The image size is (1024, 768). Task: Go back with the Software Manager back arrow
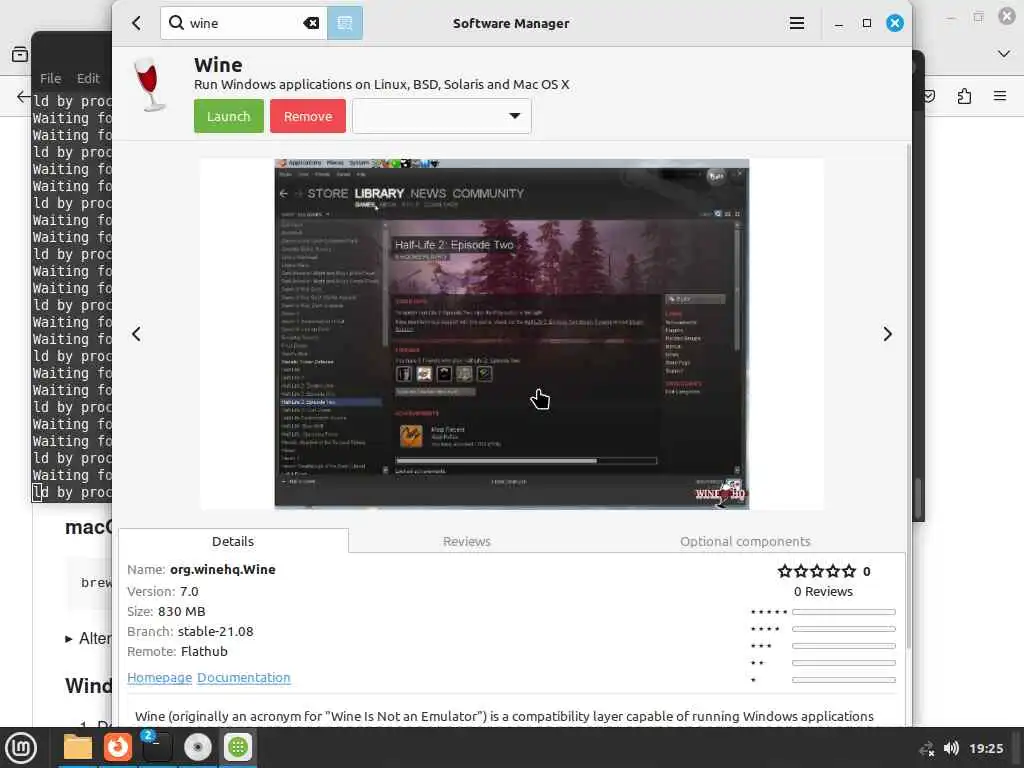coord(136,24)
